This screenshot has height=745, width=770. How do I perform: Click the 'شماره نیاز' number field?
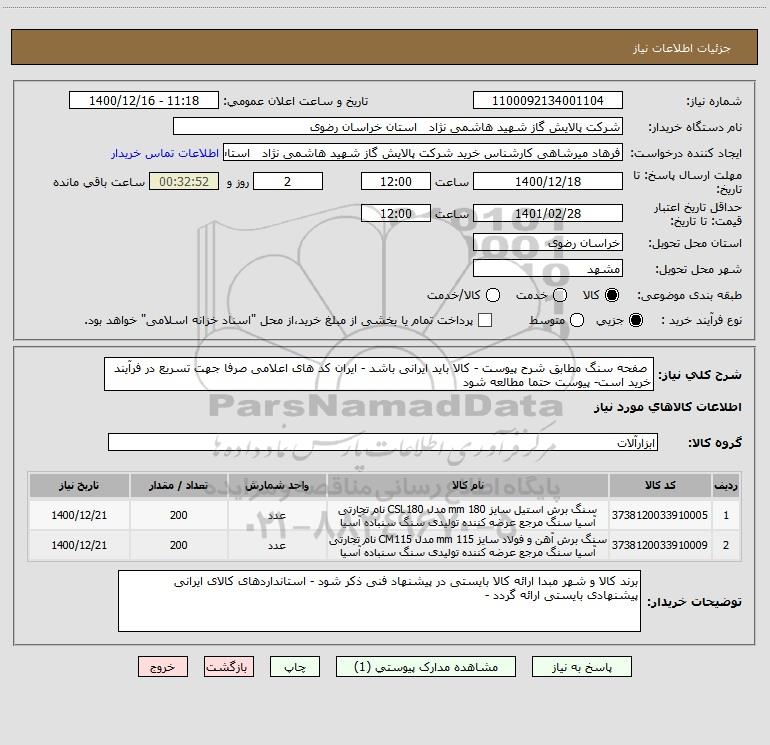tap(547, 101)
